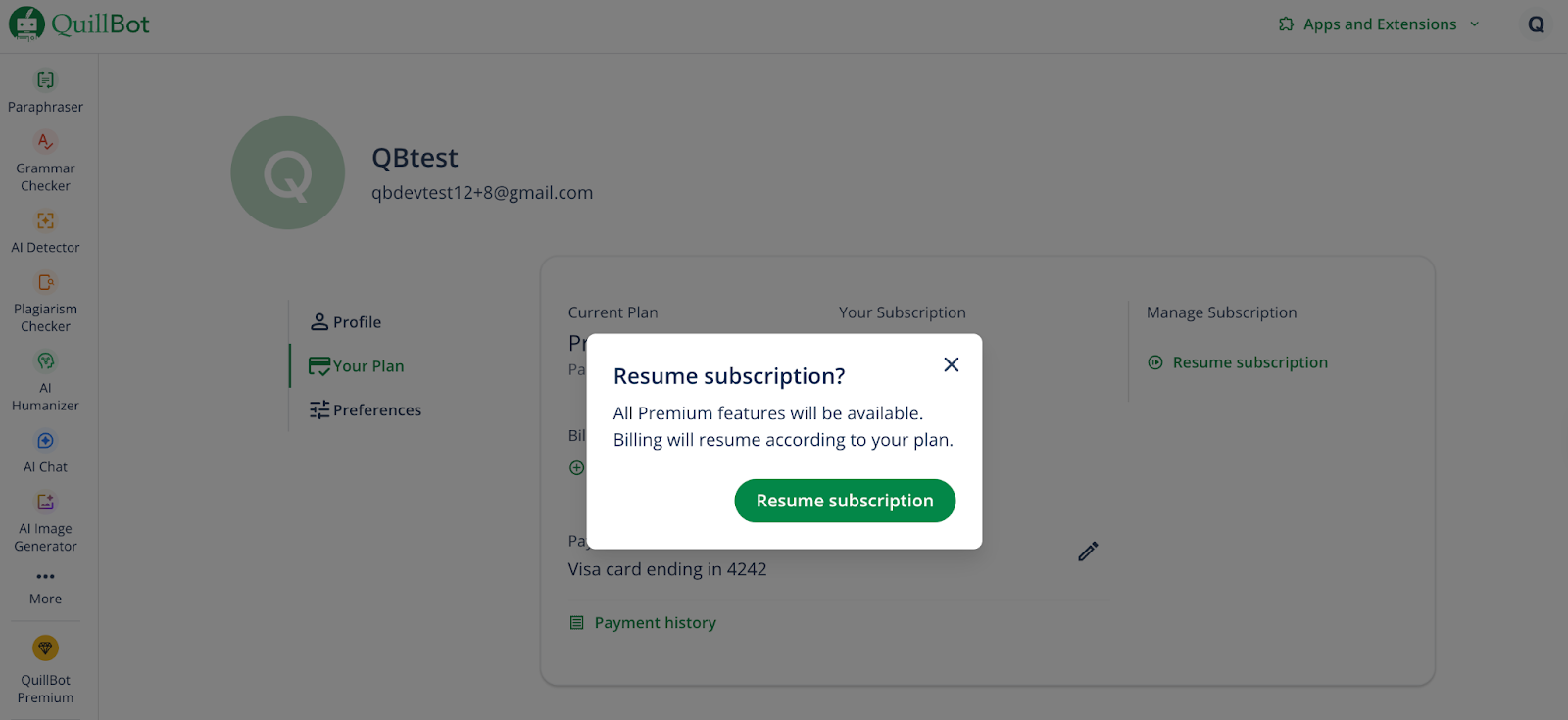This screenshot has width=1568, height=720.
Task: Click the QuillBot logo
Action: [79, 24]
